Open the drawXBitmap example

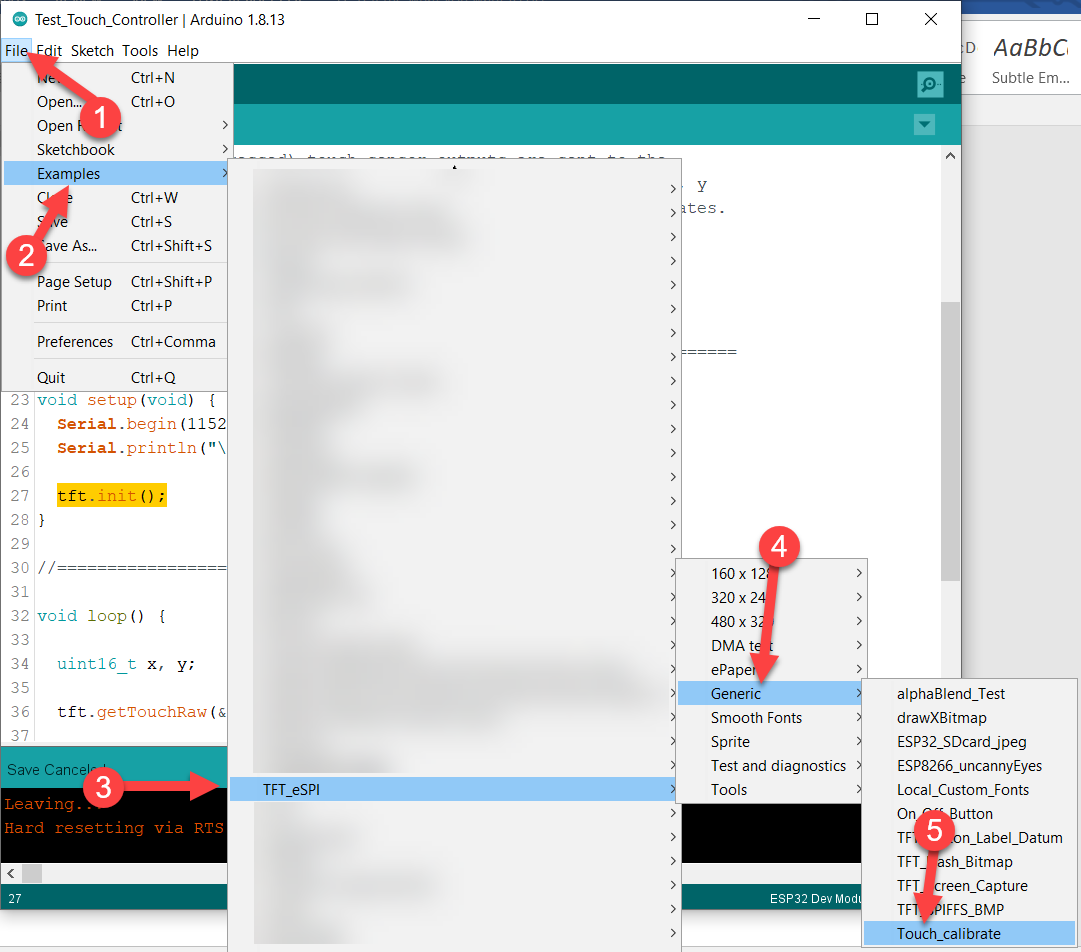tap(969, 718)
